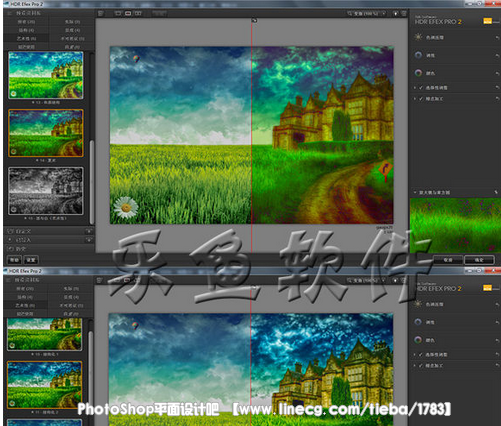Click the OK button, upper window

[x=479, y=260]
